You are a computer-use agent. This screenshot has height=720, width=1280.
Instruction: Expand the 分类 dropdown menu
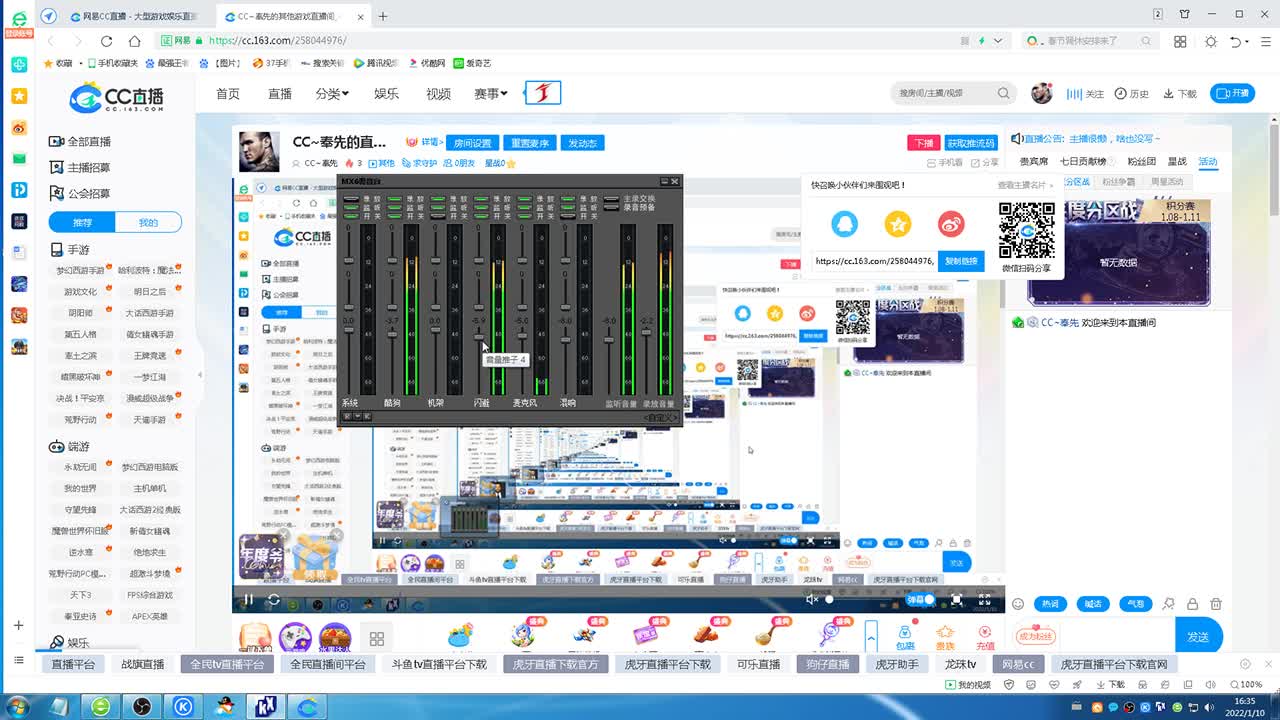pos(332,93)
